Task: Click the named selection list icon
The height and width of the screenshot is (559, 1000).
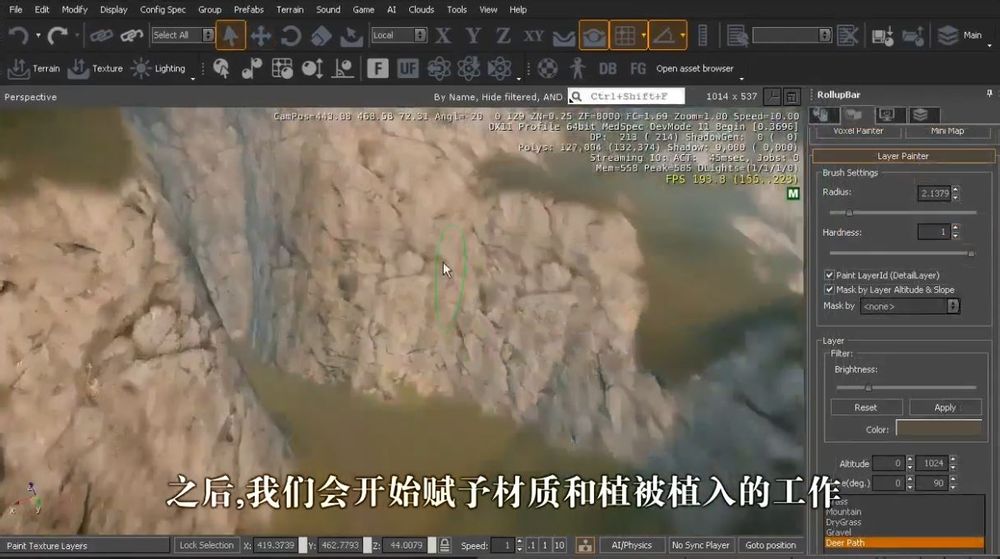Action: pos(737,36)
